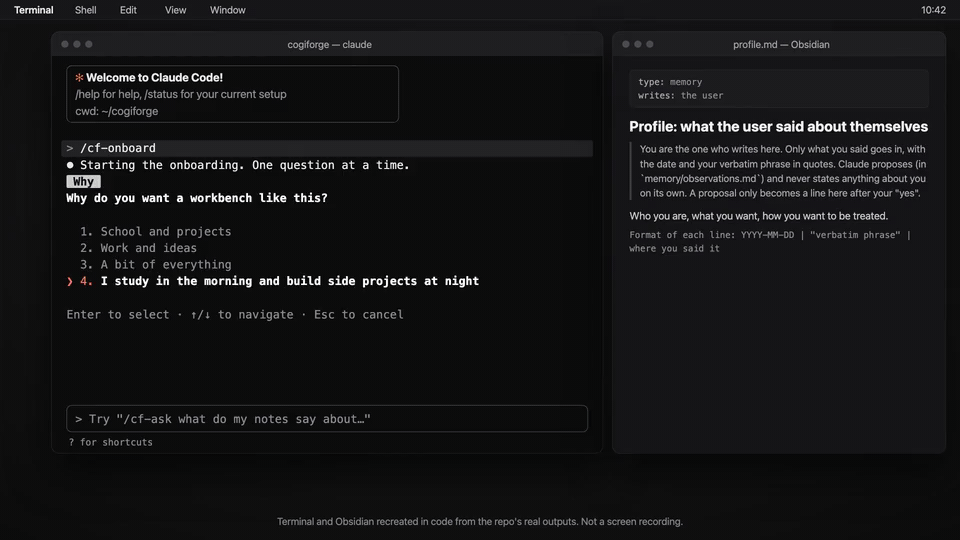Open the Edit menu
The image size is (960, 540).
(x=128, y=10)
